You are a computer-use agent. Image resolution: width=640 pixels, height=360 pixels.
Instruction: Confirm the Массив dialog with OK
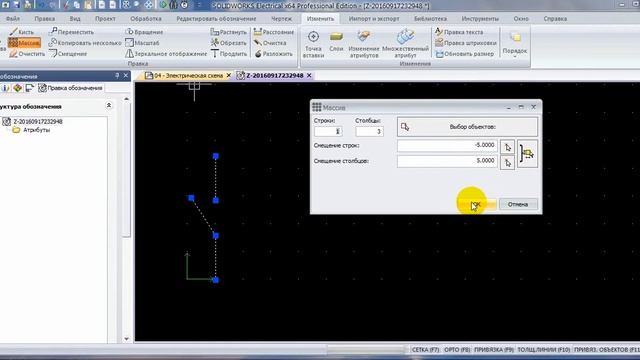pyautogui.click(x=477, y=204)
